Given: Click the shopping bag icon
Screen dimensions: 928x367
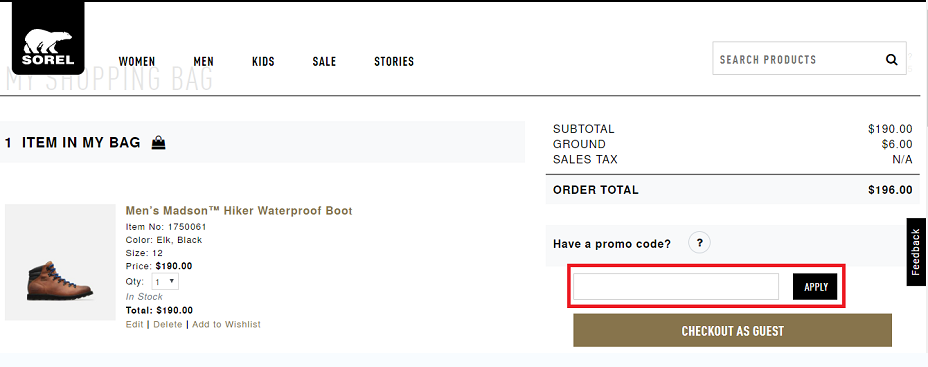Looking at the screenshot, I should (159, 143).
